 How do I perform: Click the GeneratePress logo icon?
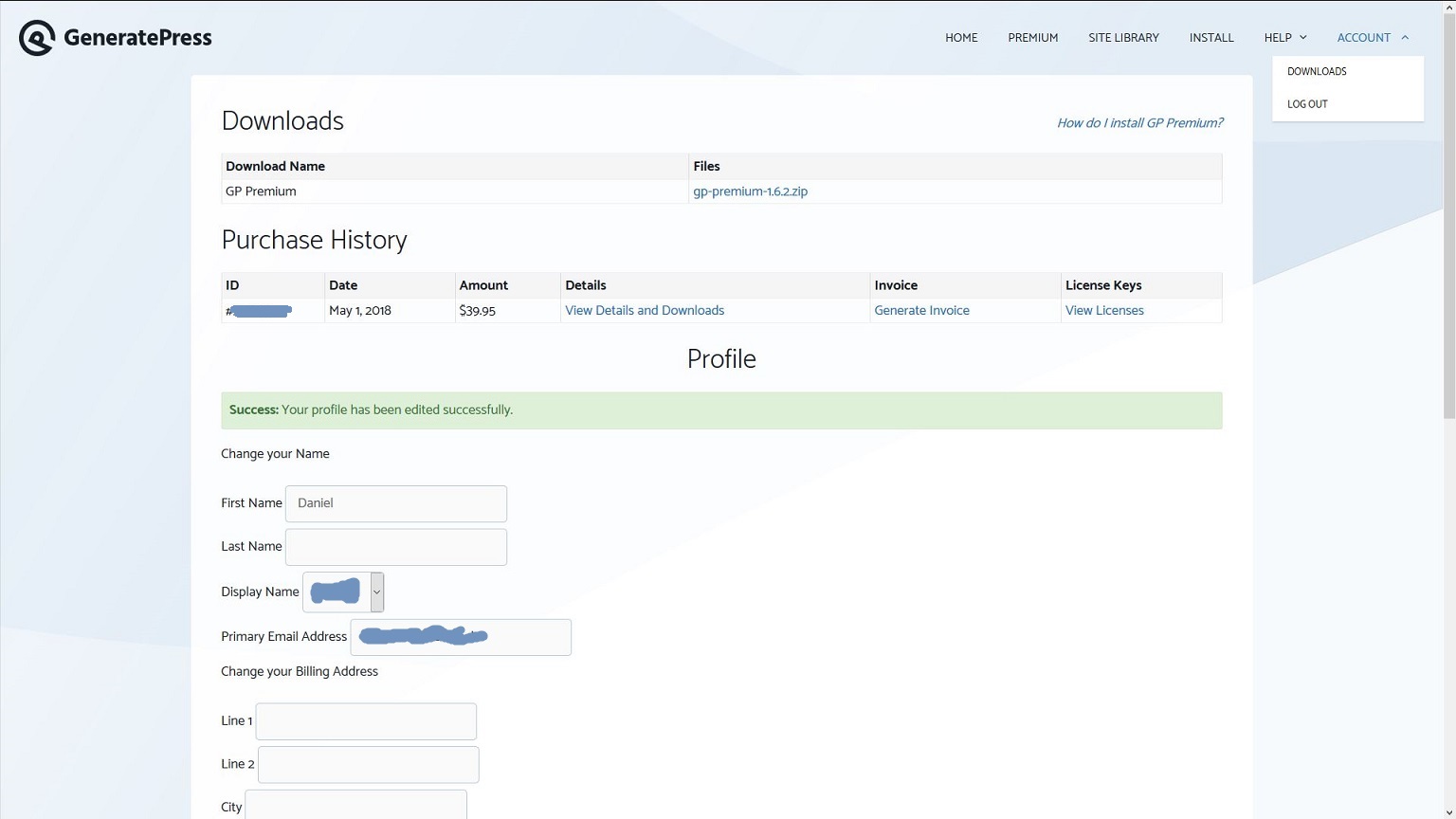click(37, 38)
